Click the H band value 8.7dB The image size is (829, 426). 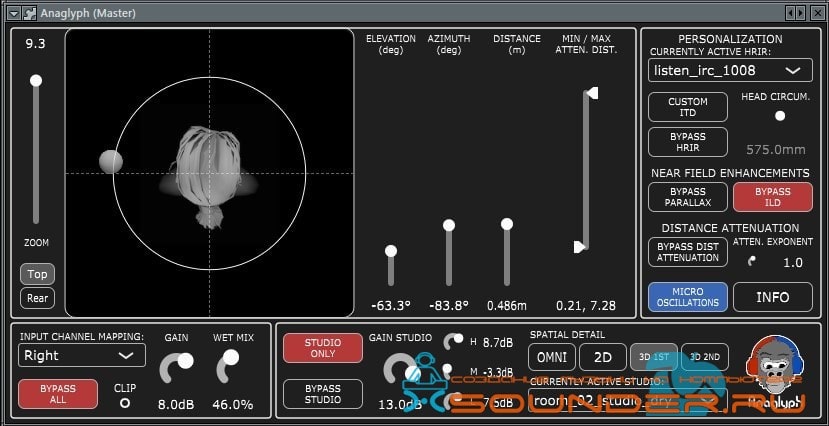coord(498,342)
